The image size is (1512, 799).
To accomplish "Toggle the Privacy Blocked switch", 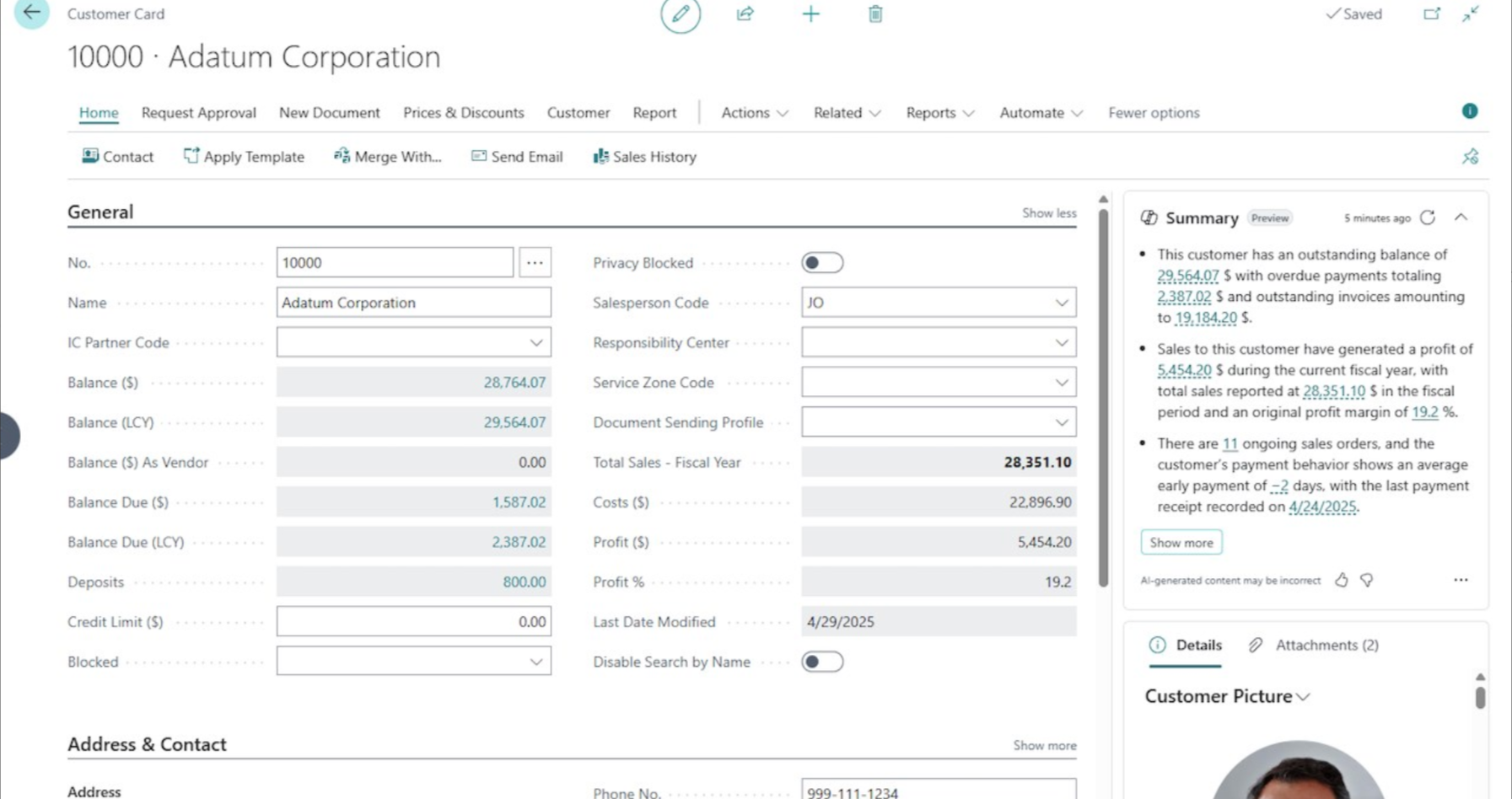I will pyautogui.click(x=821, y=263).
